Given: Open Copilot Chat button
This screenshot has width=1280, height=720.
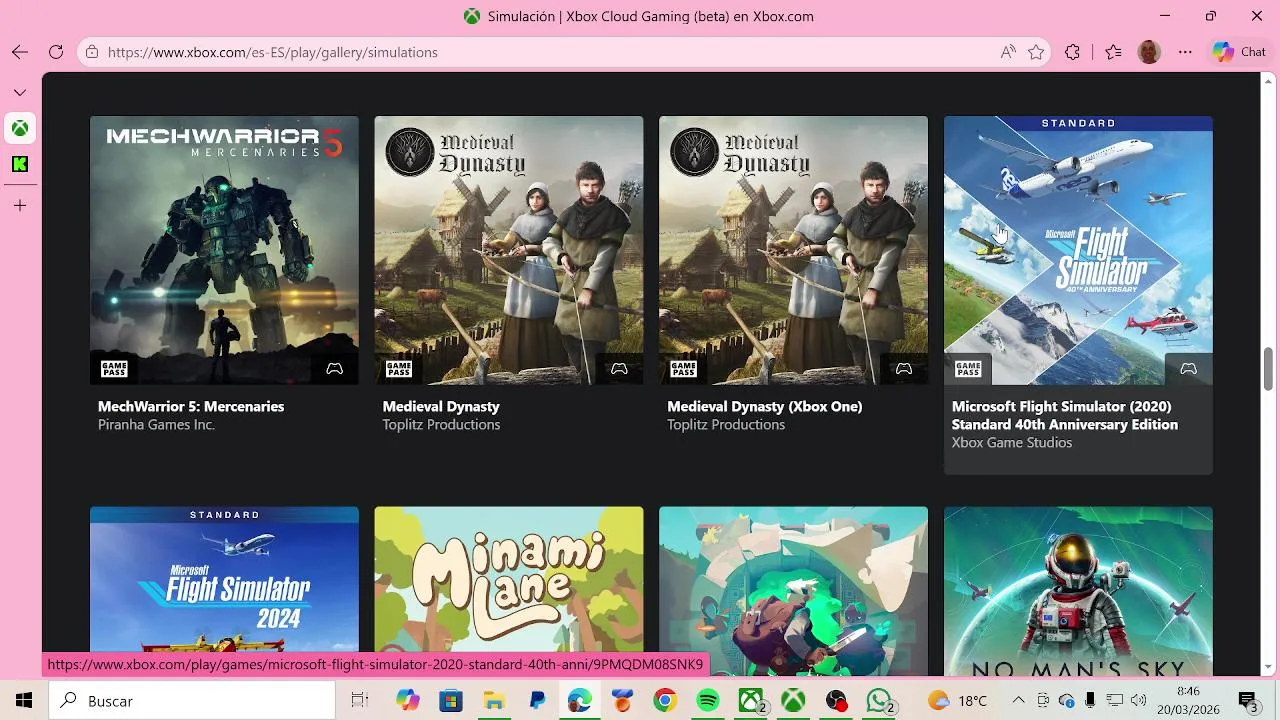Looking at the screenshot, I should (1239, 52).
